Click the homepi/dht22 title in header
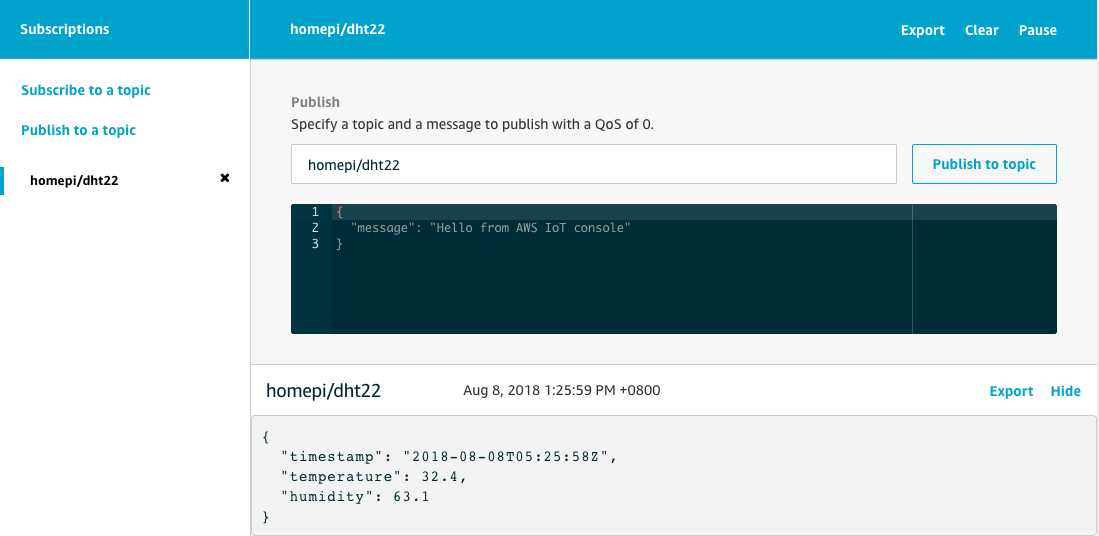 pos(337,29)
